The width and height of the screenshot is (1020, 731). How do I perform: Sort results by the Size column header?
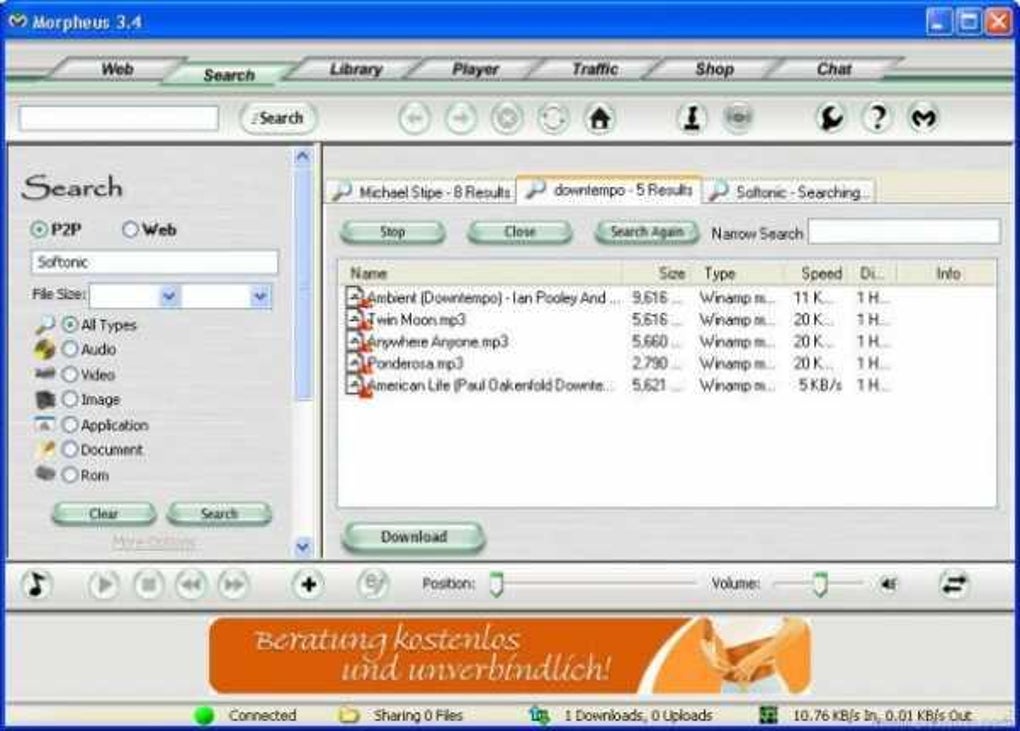point(660,274)
